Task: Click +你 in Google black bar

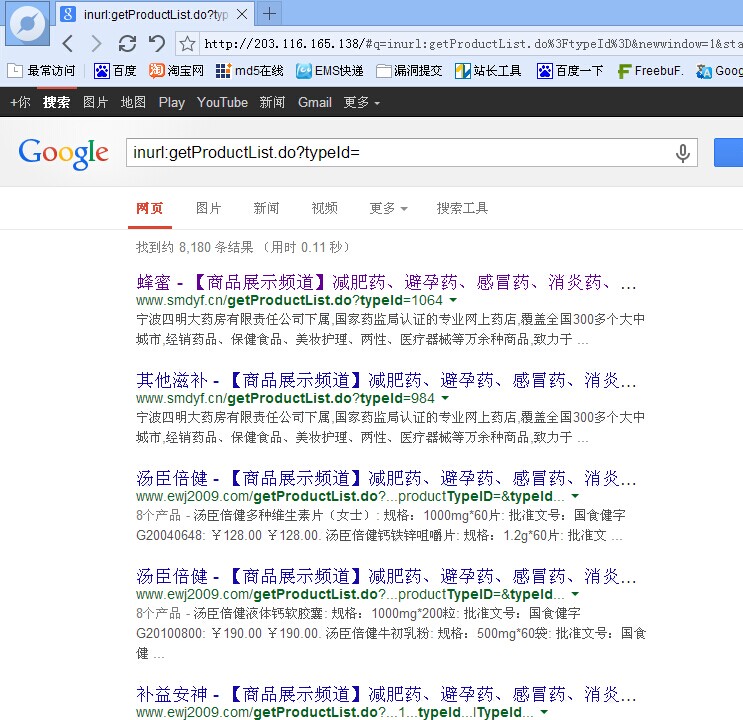Action: coord(20,102)
